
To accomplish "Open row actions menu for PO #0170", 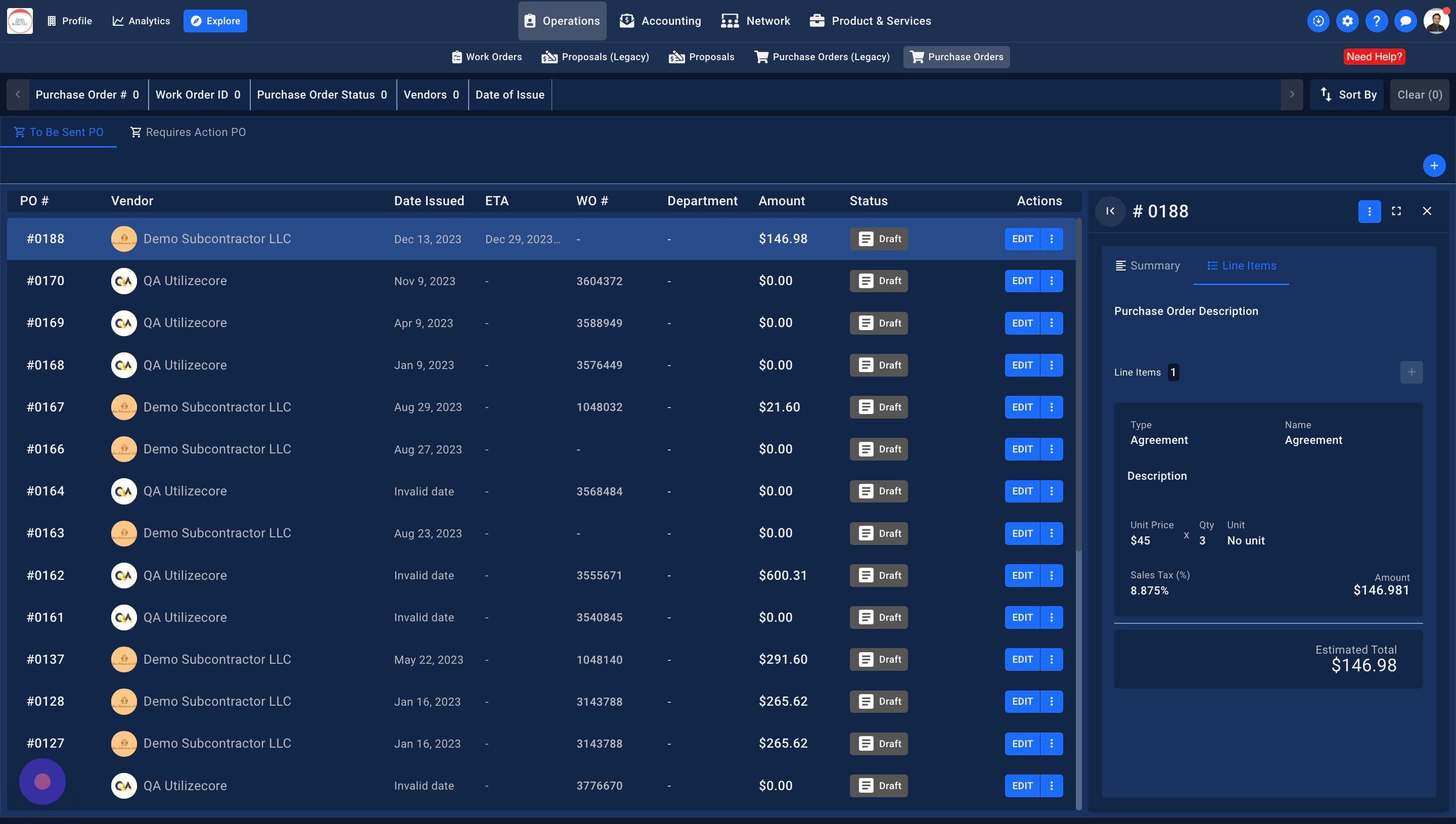I will pyautogui.click(x=1052, y=281).
